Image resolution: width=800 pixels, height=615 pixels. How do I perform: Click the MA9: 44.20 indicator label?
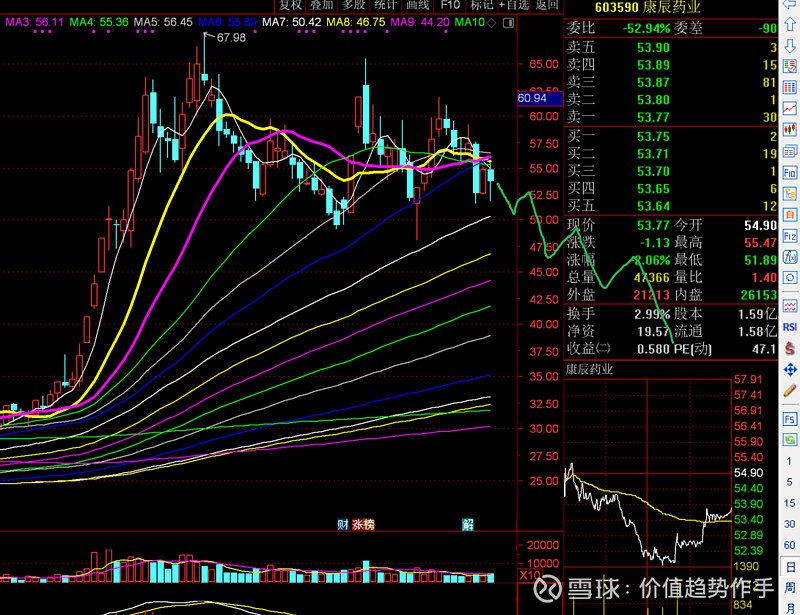pyautogui.click(x=420, y=22)
